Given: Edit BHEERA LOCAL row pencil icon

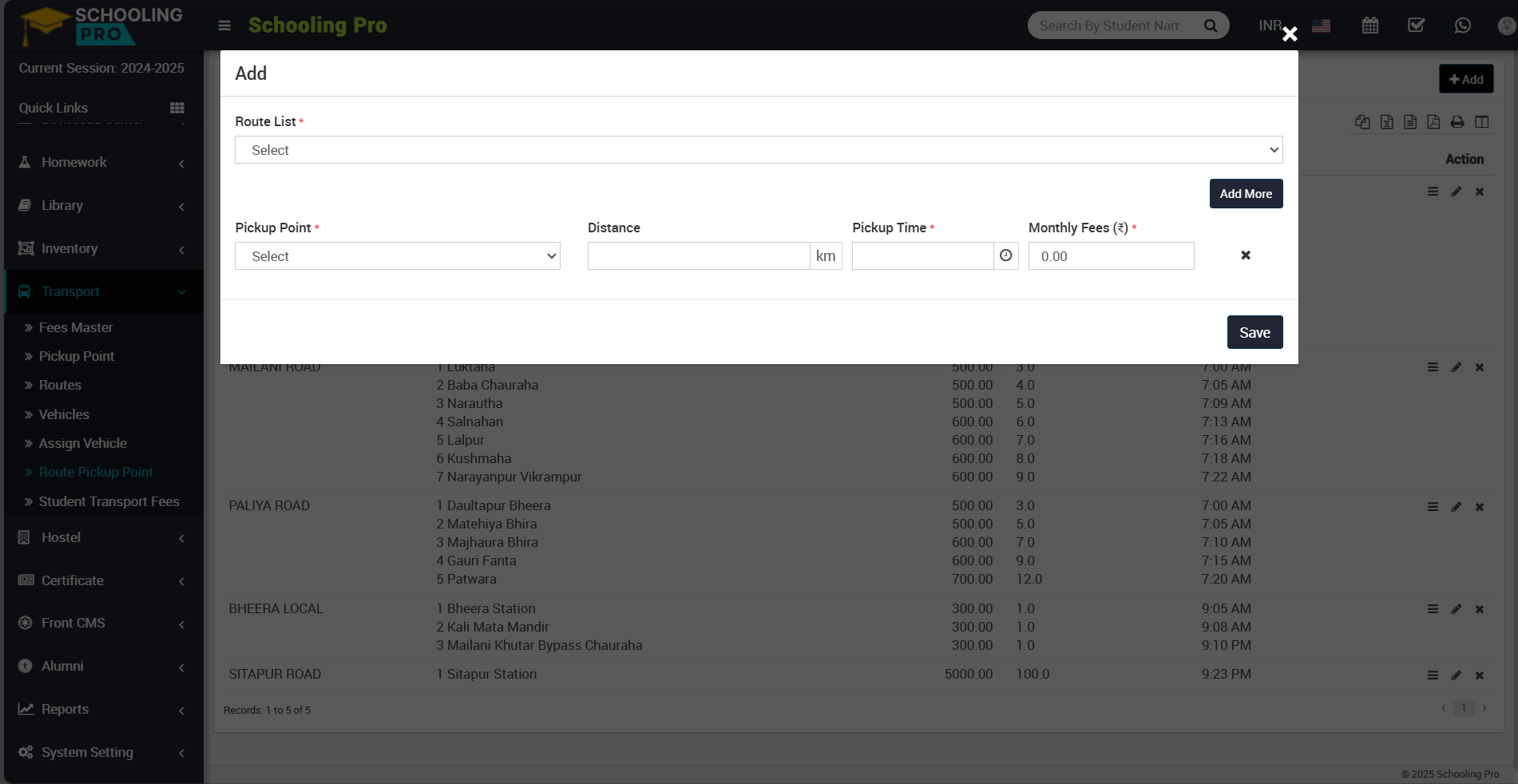Looking at the screenshot, I should pyautogui.click(x=1457, y=609).
